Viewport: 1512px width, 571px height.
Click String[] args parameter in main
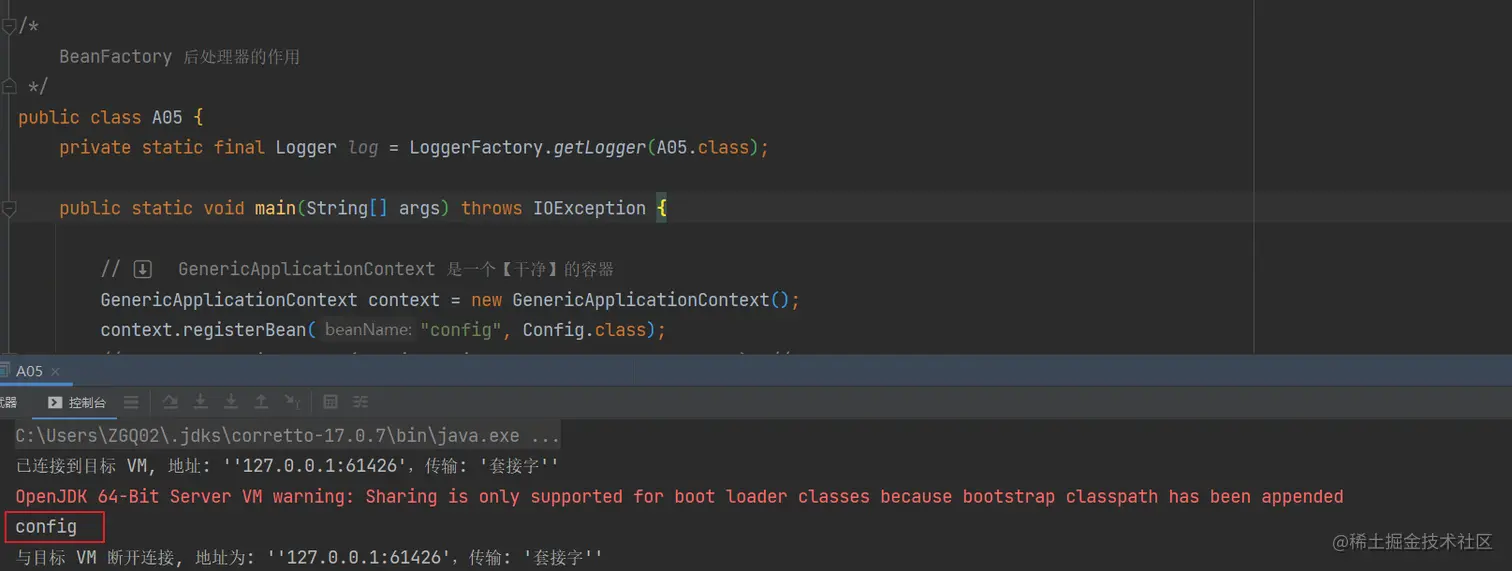[373, 208]
